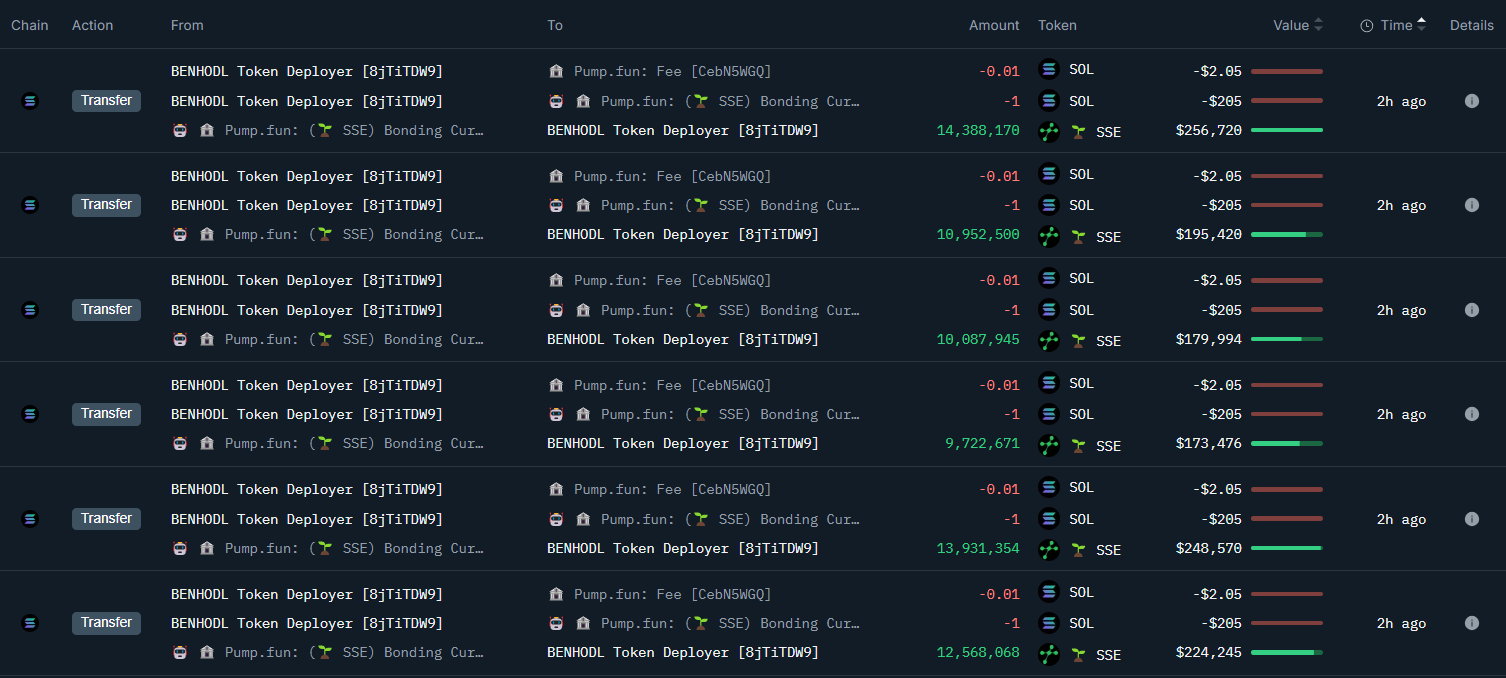This screenshot has width=1506, height=678.
Task: Select the Token column header
Action: tap(1057, 25)
